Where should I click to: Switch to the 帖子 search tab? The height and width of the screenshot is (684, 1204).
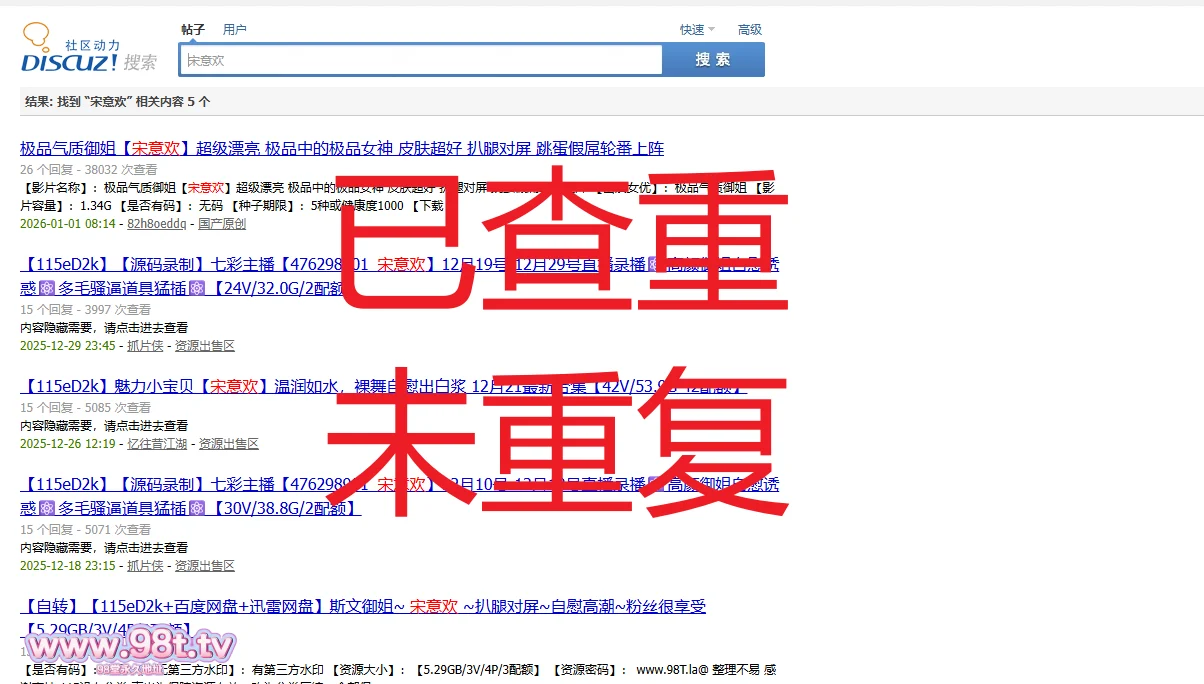click(193, 30)
